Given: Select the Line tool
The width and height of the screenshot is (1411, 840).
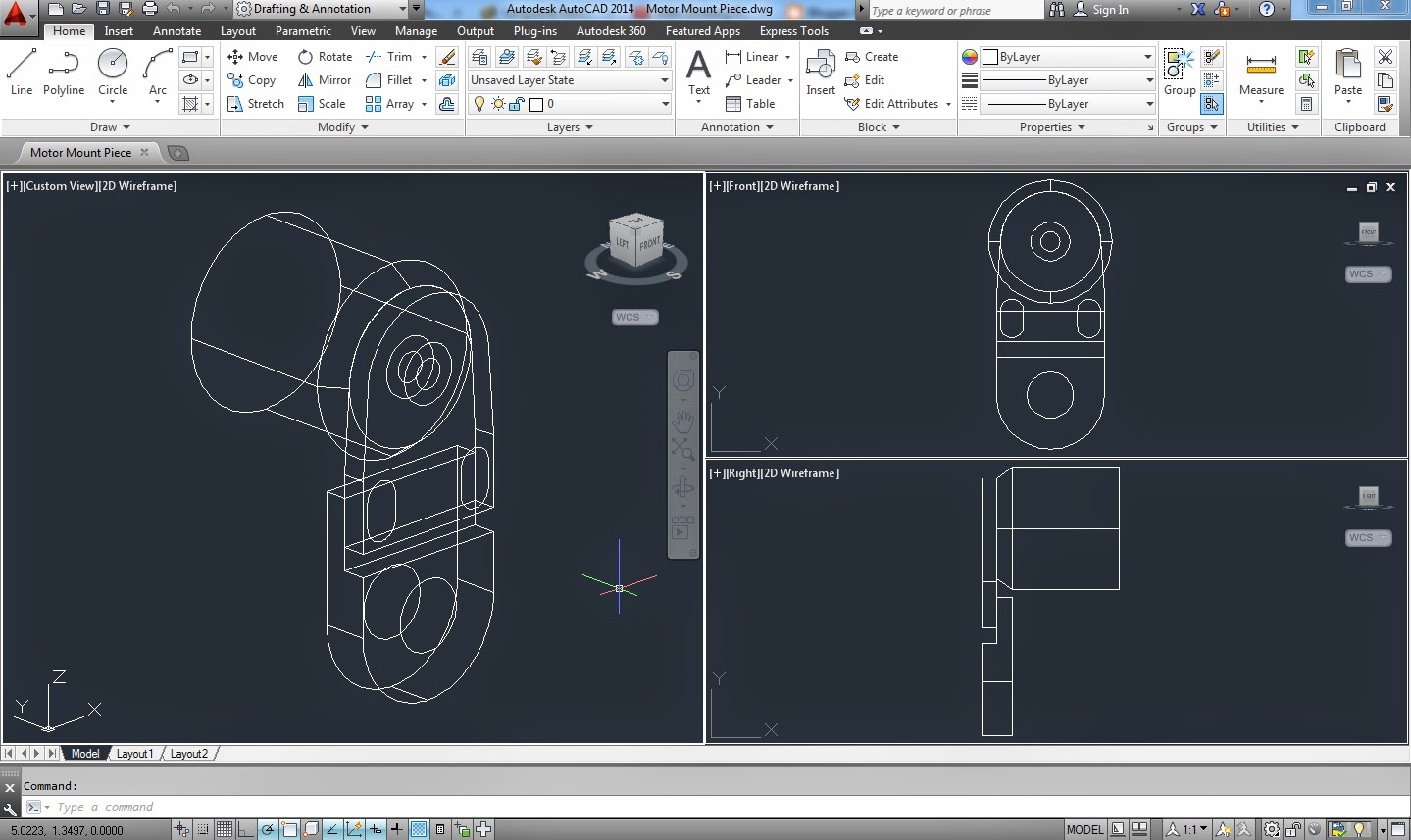Looking at the screenshot, I should 21,69.
